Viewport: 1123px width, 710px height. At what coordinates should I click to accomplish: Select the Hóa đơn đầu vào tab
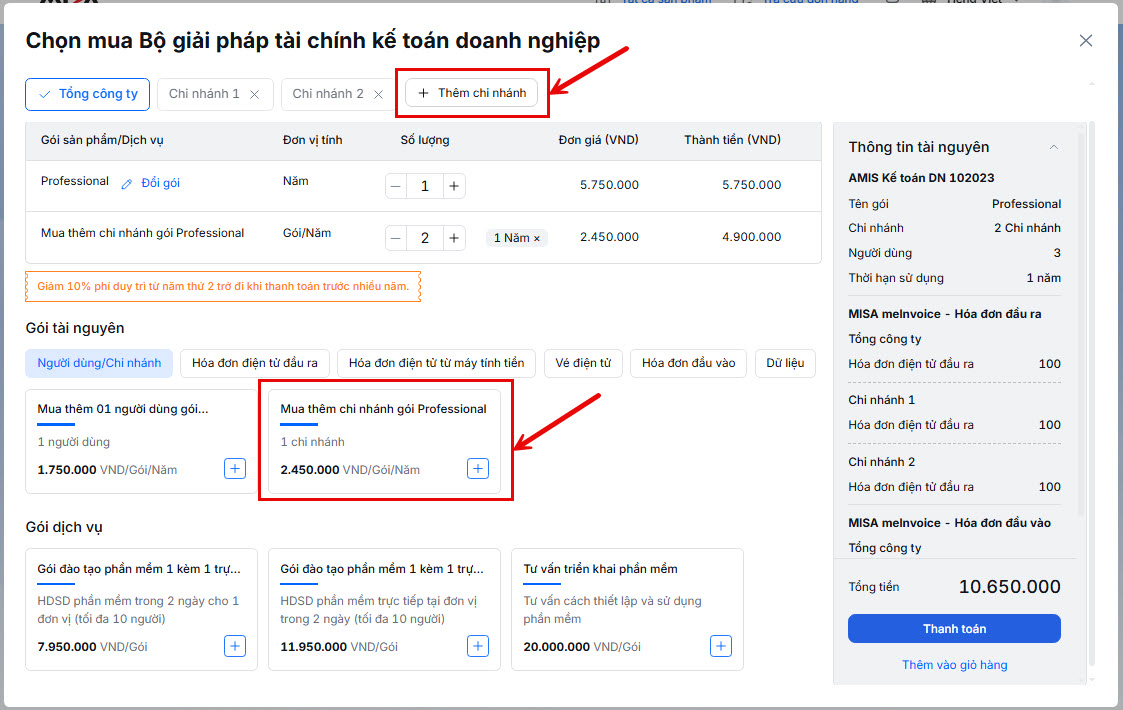[688, 363]
